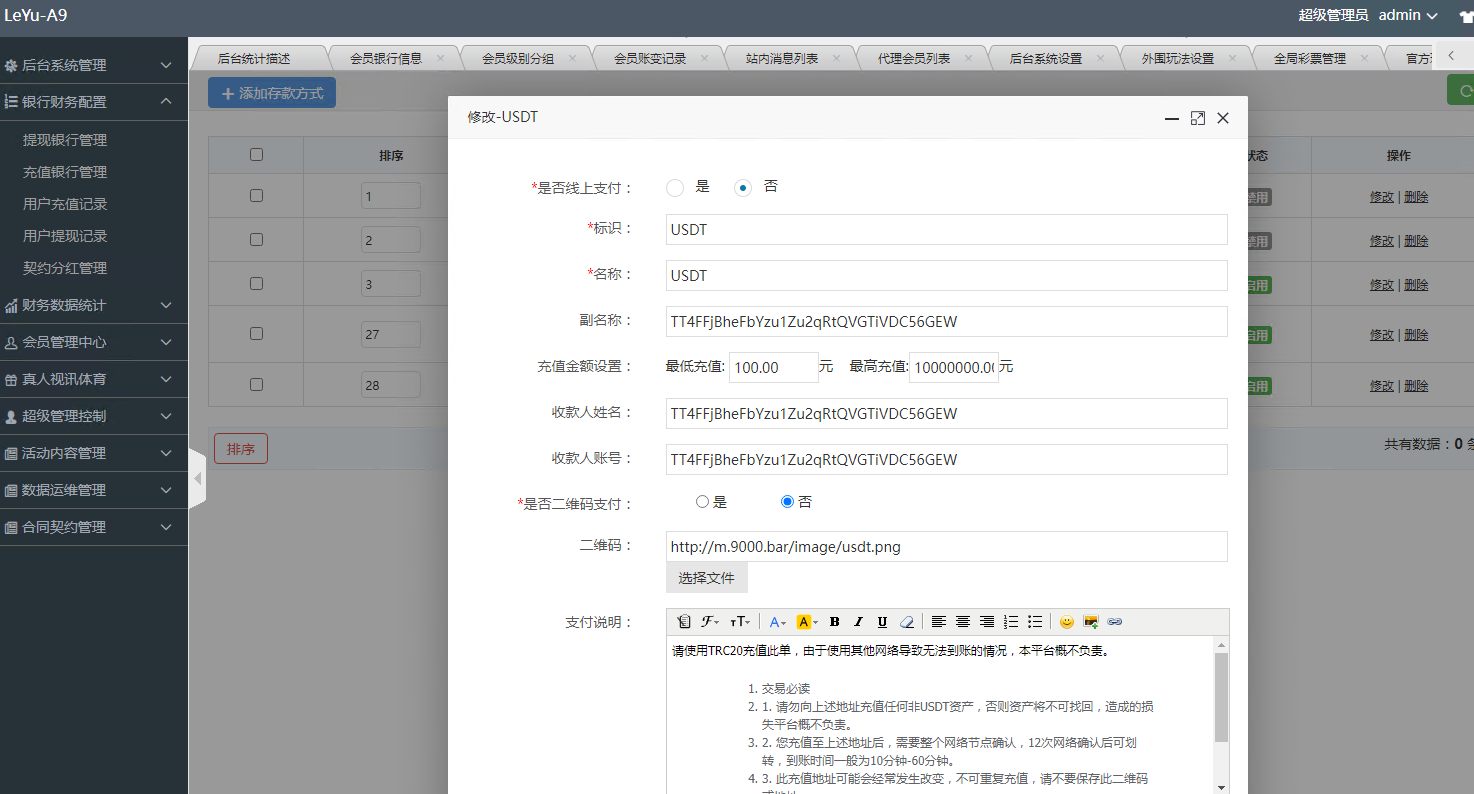Apply italic formatting in the editor toolbar
Viewport: 1474px width, 794px height.
pyautogui.click(x=858, y=622)
